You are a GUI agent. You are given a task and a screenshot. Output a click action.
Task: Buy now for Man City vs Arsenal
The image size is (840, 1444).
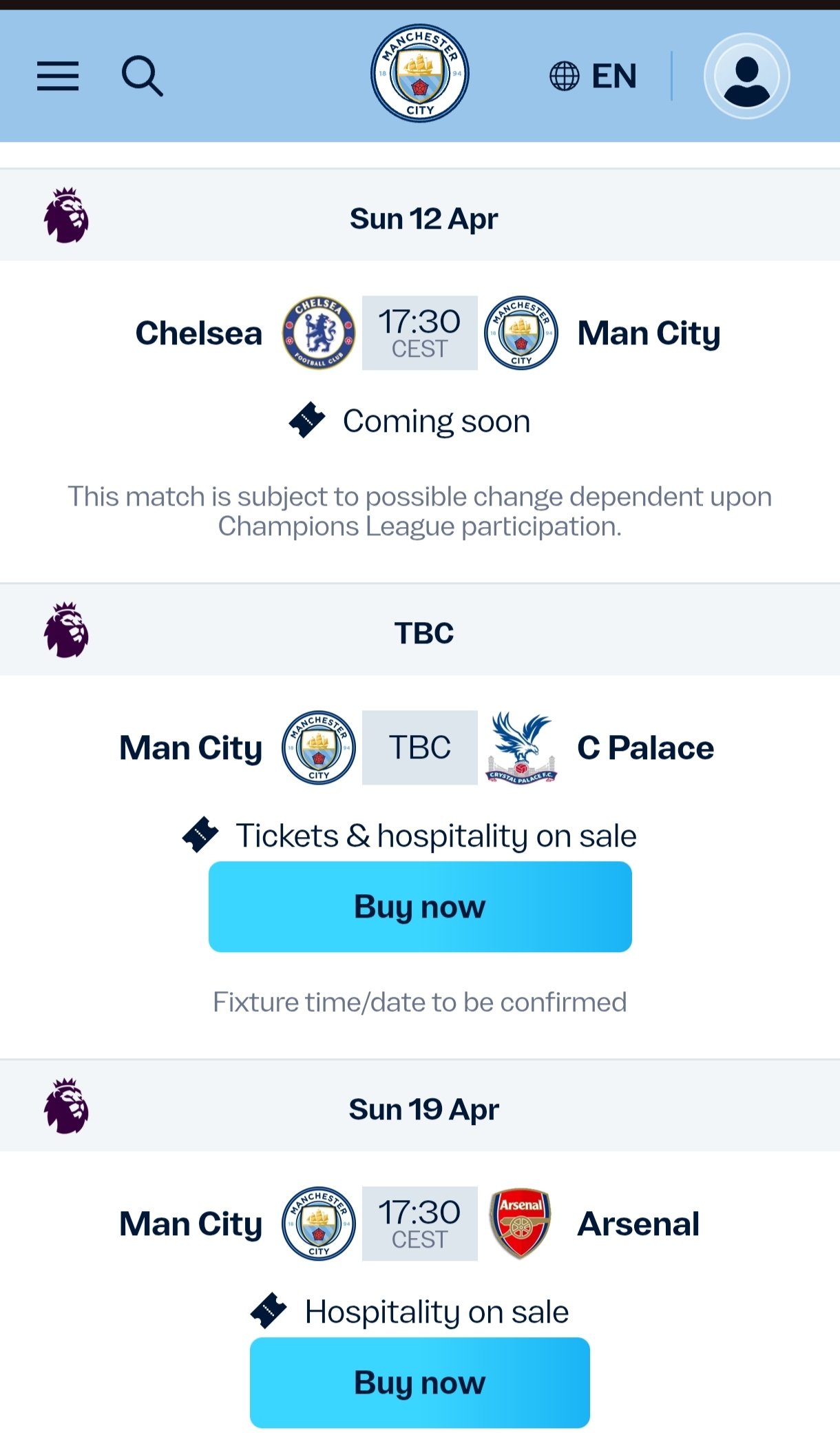(x=420, y=1383)
